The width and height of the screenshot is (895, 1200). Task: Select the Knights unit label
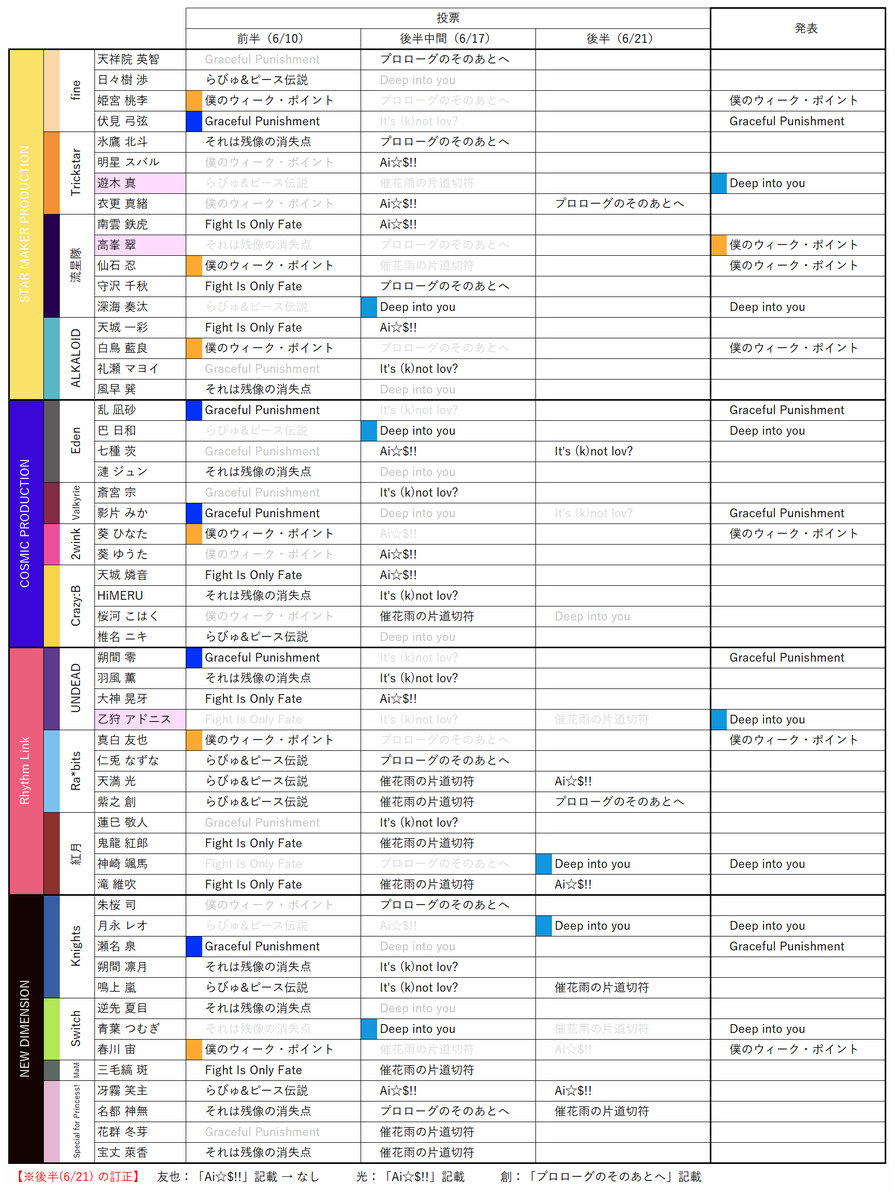pos(77,946)
